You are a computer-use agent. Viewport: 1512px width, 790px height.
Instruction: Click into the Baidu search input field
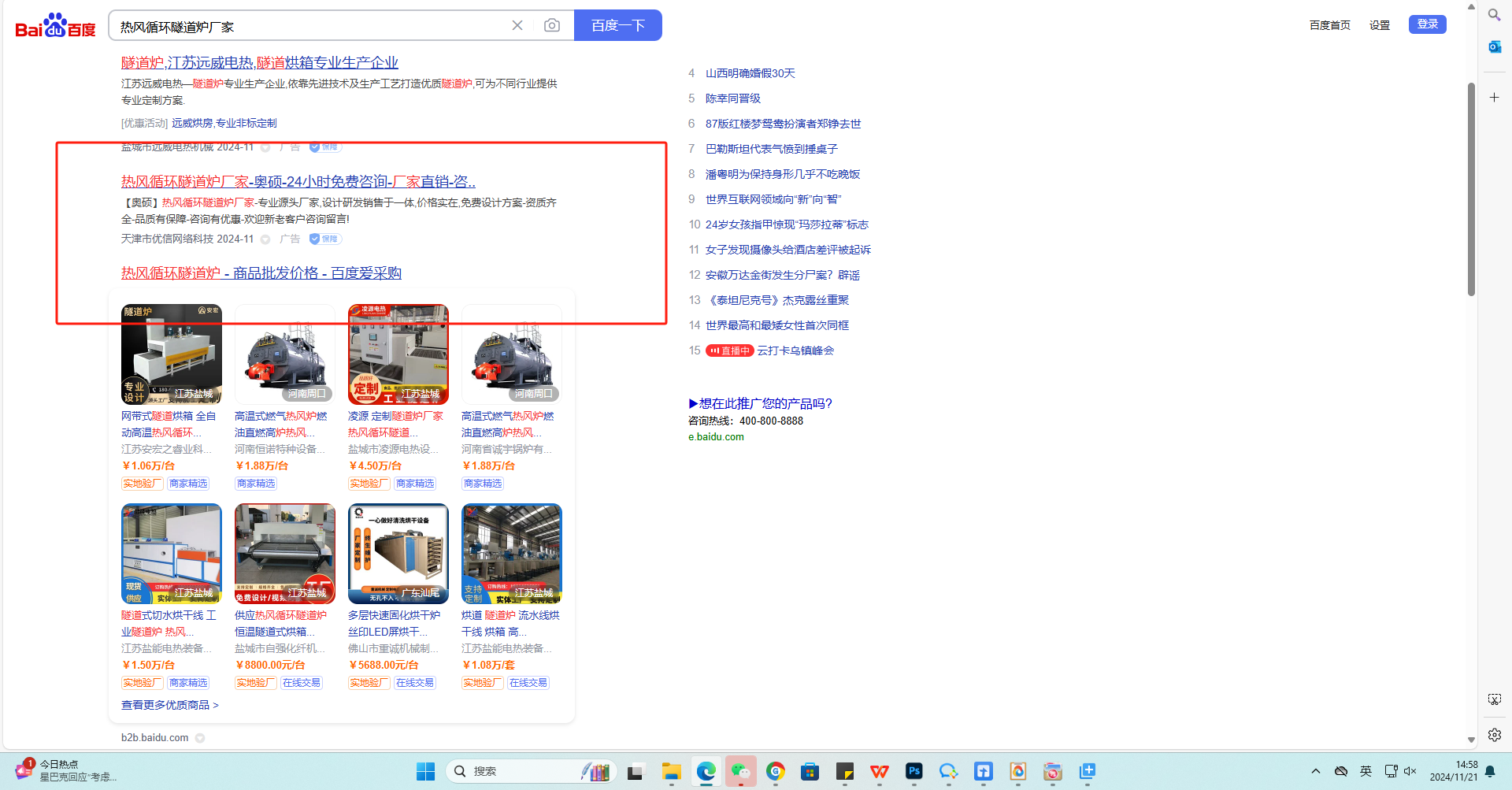coord(311,26)
